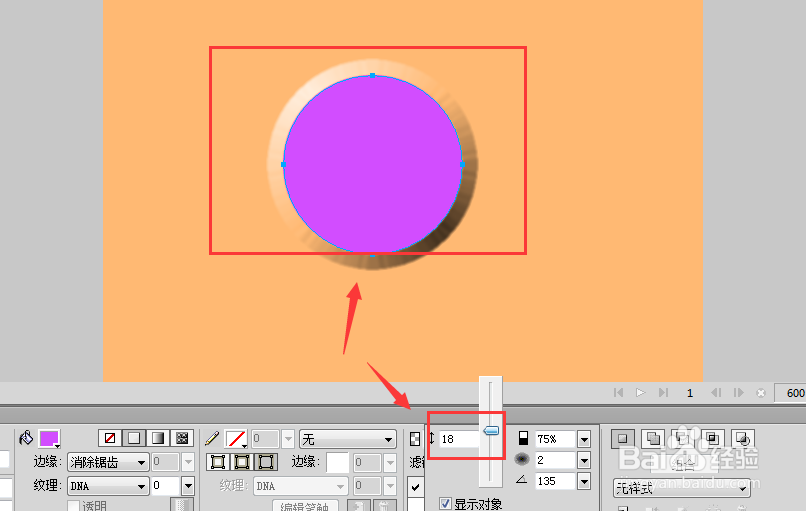Click the transparency checkerboard icon
This screenshot has height=511, width=806.
pyautogui.click(x=415, y=439)
